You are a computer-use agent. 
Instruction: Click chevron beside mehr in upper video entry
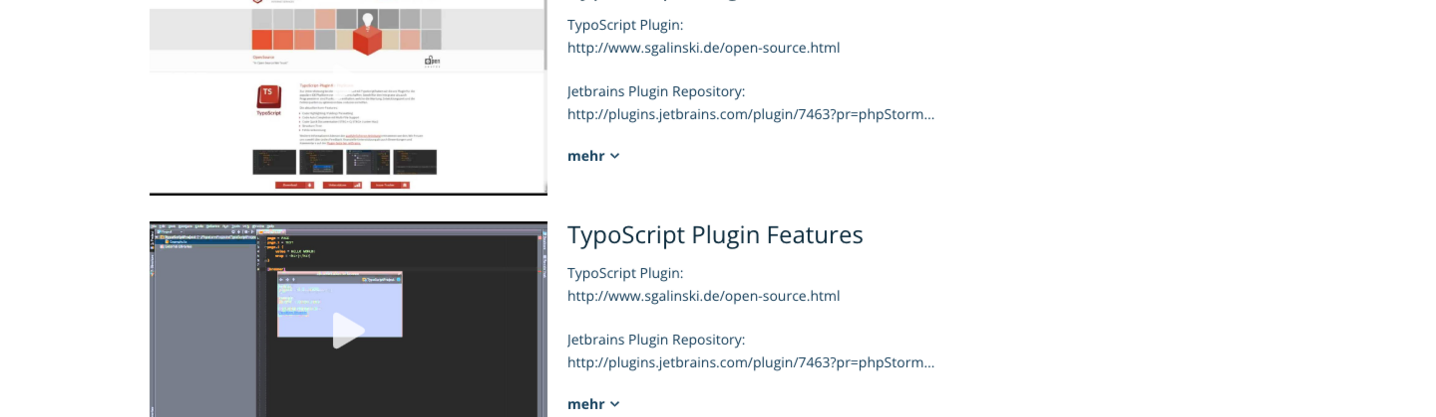[x=615, y=156]
